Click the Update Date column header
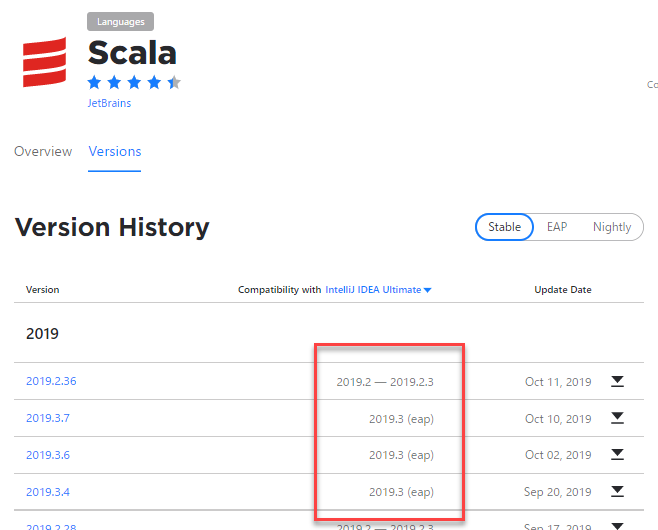This screenshot has width=658, height=530. tap(563, 290)
